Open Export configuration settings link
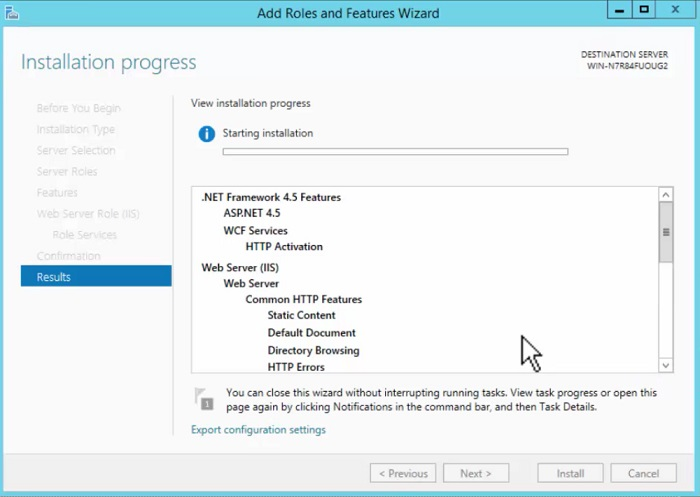Viewport: 700px width, 497px height. [258, 430]
